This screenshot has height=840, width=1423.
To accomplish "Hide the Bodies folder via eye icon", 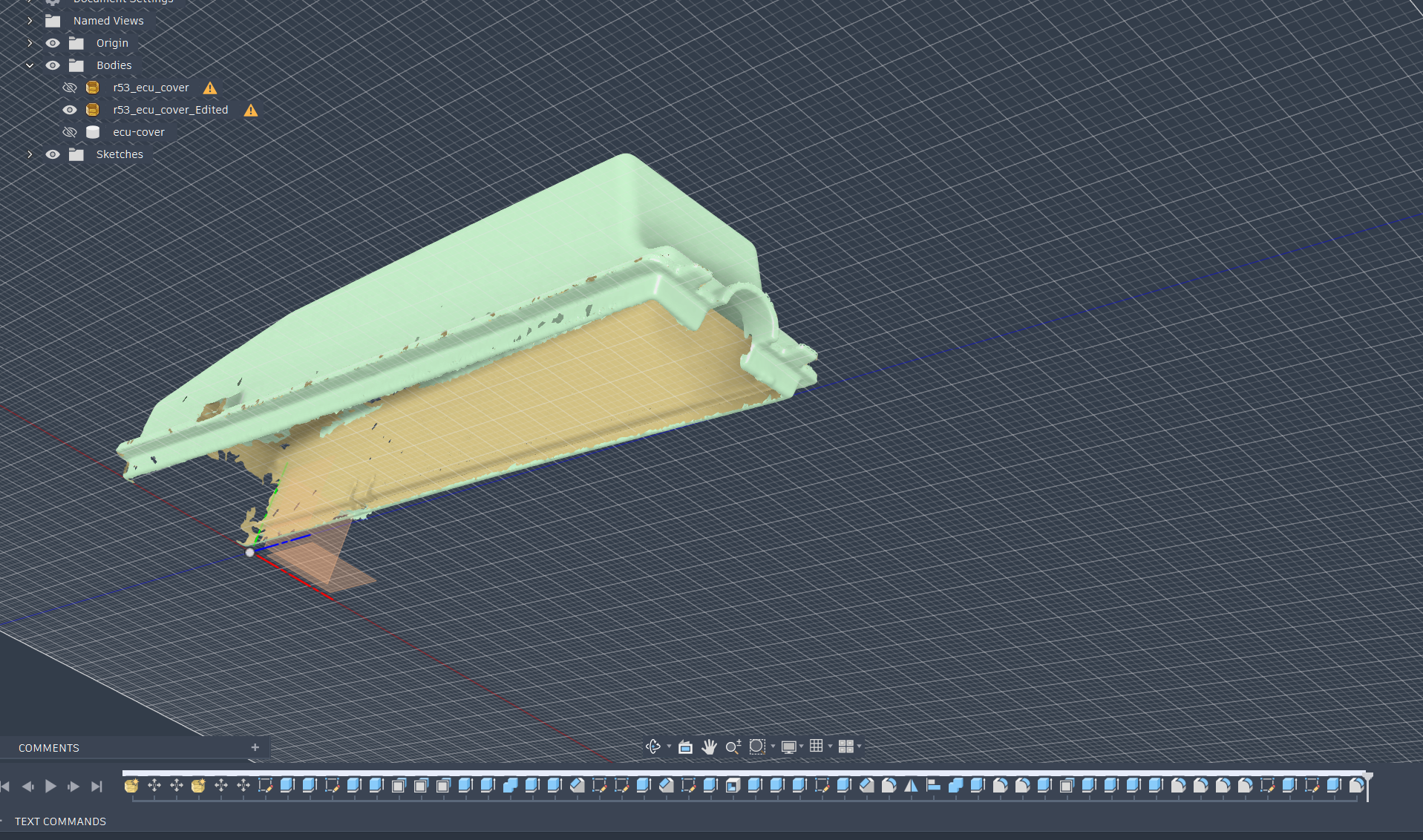I will [x=53, y=65].
